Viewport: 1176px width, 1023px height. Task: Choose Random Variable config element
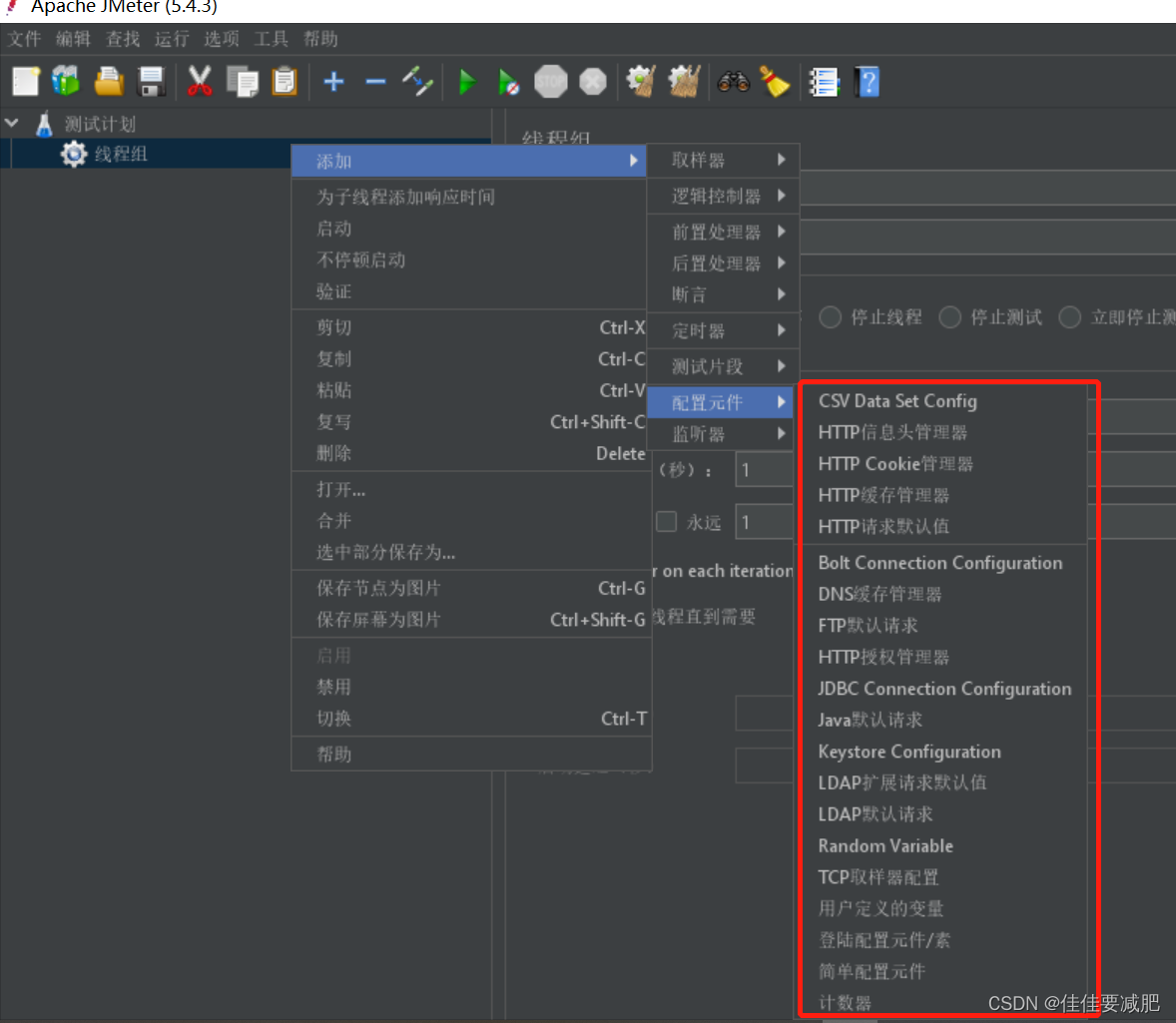[942, 846]
